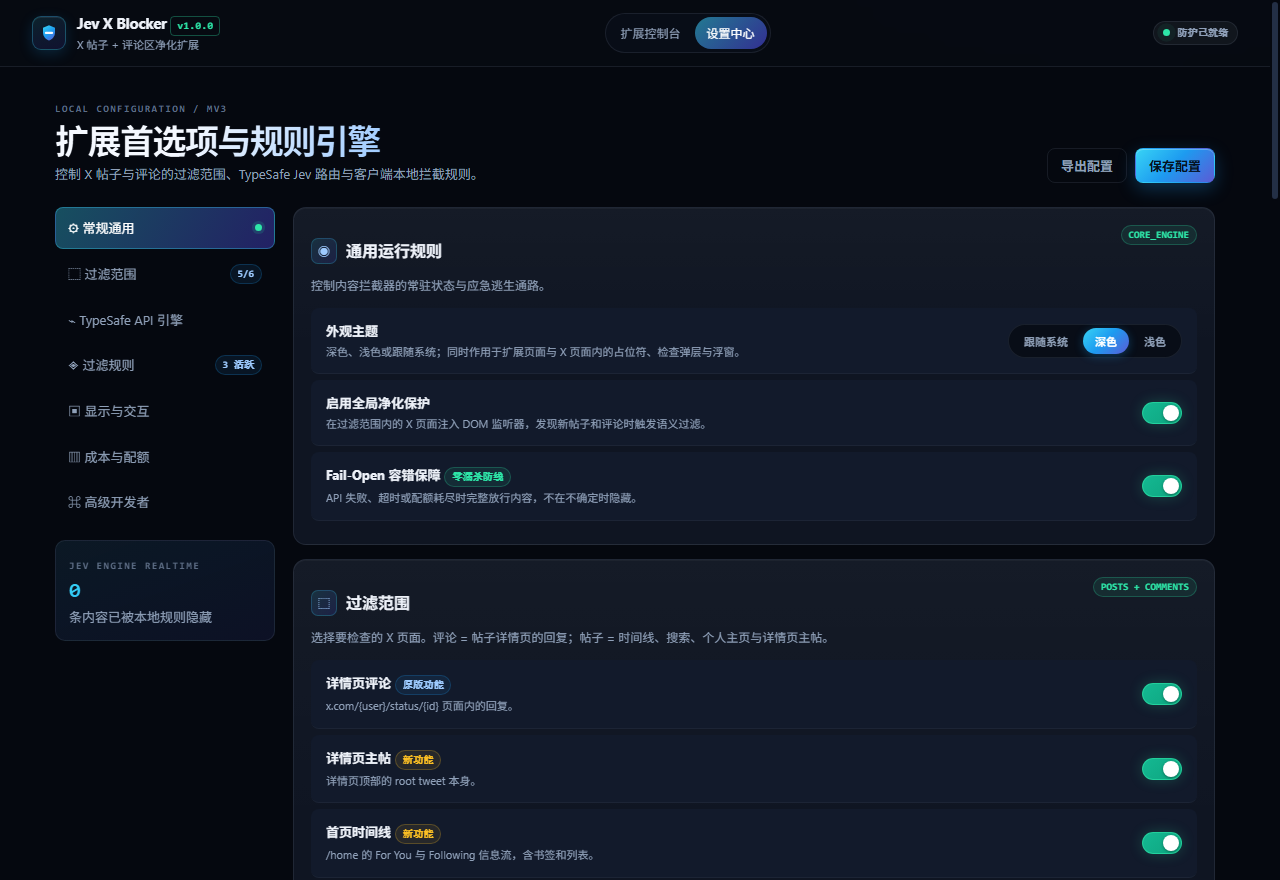Click the 新功能 badge beside 详情页主帖
Screen dimensions: 1280x880
[418, 760]
